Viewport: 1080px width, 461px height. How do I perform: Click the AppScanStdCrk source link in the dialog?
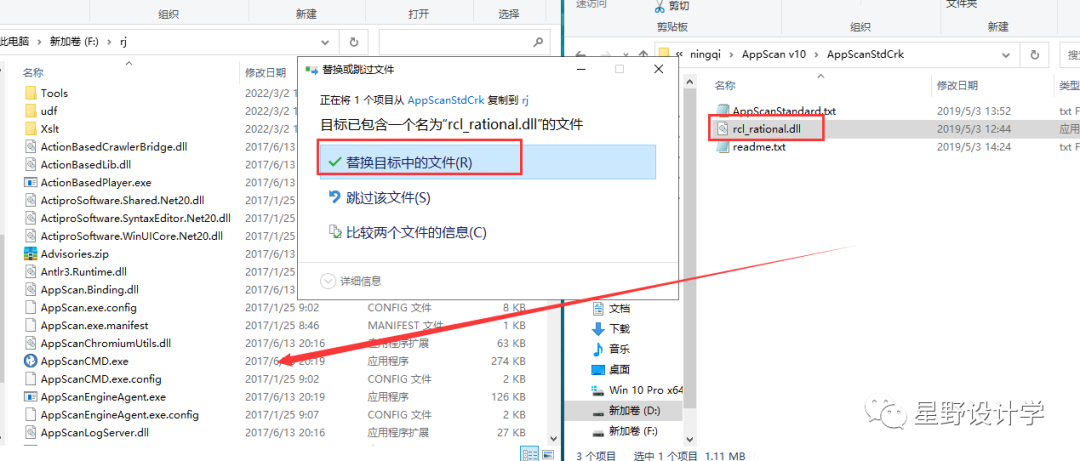click(446, 100)
